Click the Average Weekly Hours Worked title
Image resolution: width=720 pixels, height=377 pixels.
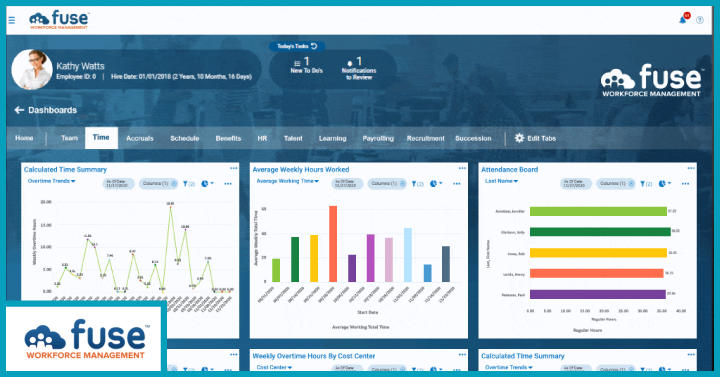tap(301, 169)
